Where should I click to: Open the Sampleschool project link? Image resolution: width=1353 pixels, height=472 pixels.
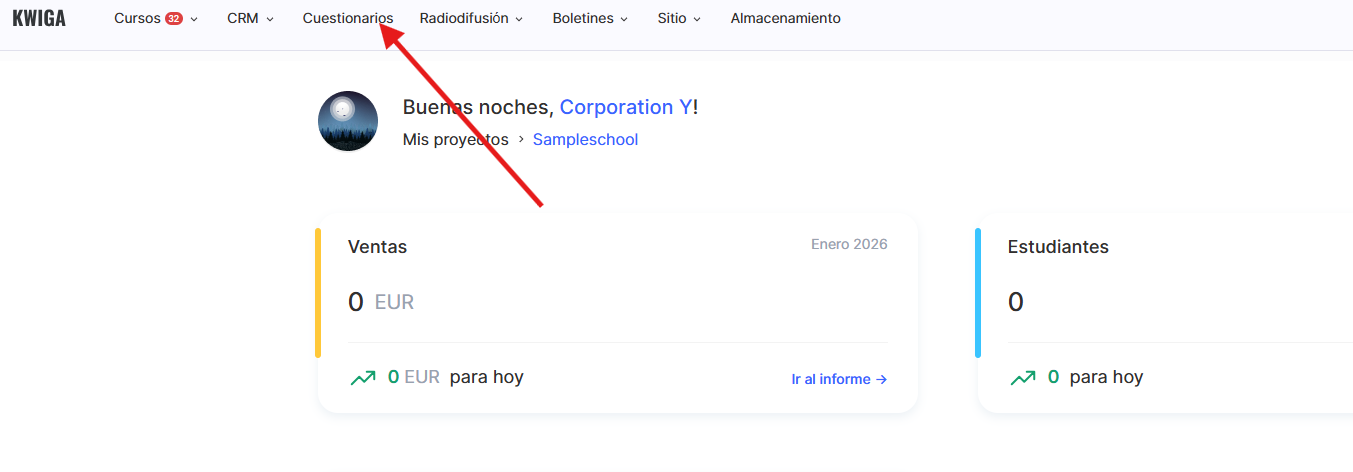pyautogui.click(x=585, y=140)
